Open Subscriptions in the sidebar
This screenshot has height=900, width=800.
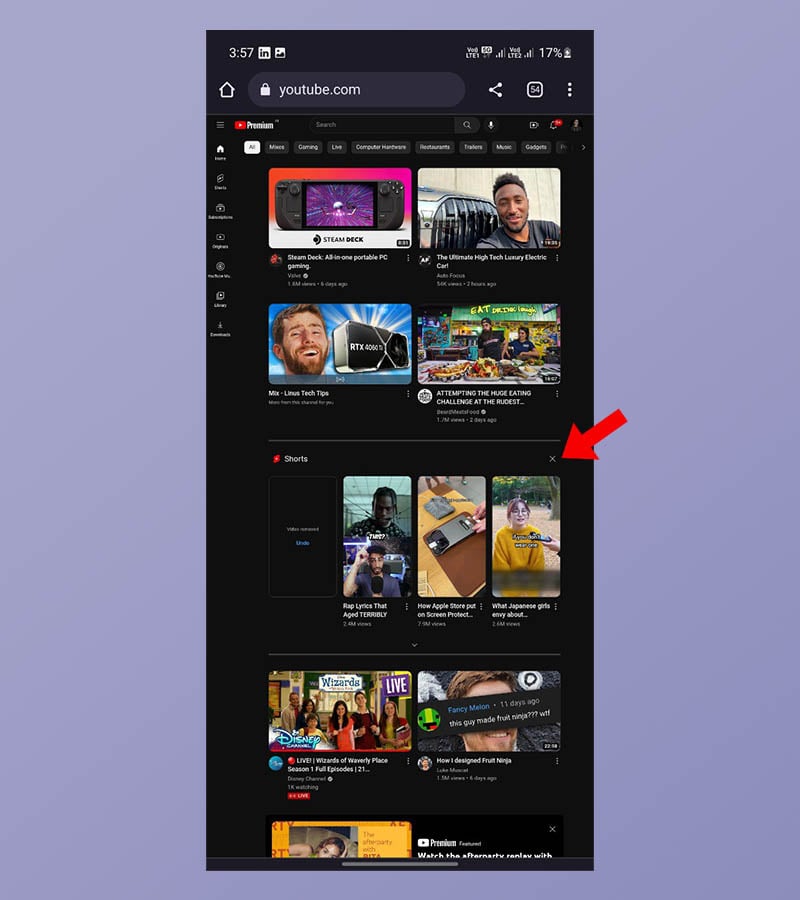tap(220, 211)
